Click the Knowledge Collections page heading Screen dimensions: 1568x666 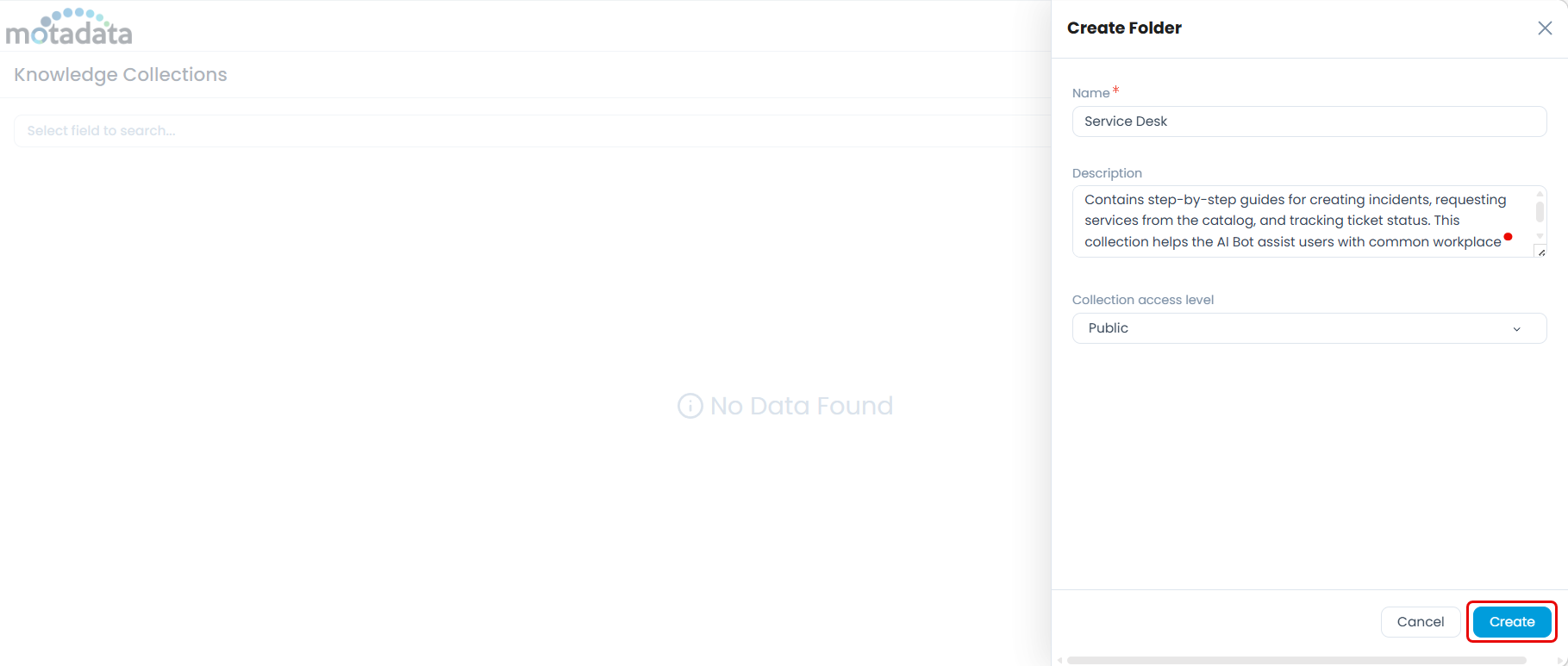coord(121,75)
